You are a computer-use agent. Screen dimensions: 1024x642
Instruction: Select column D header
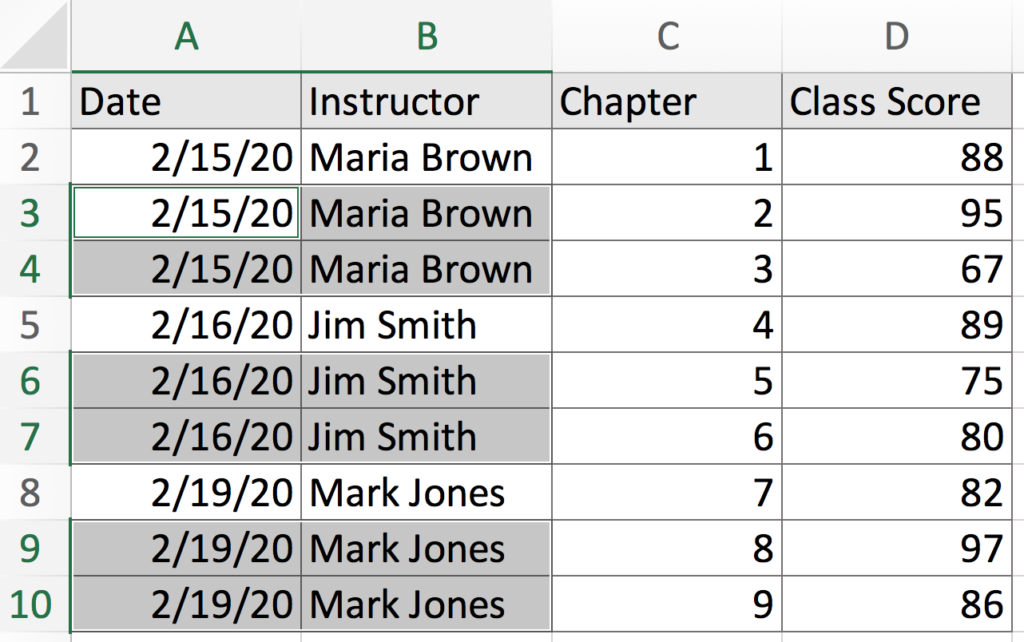[897, 36]
